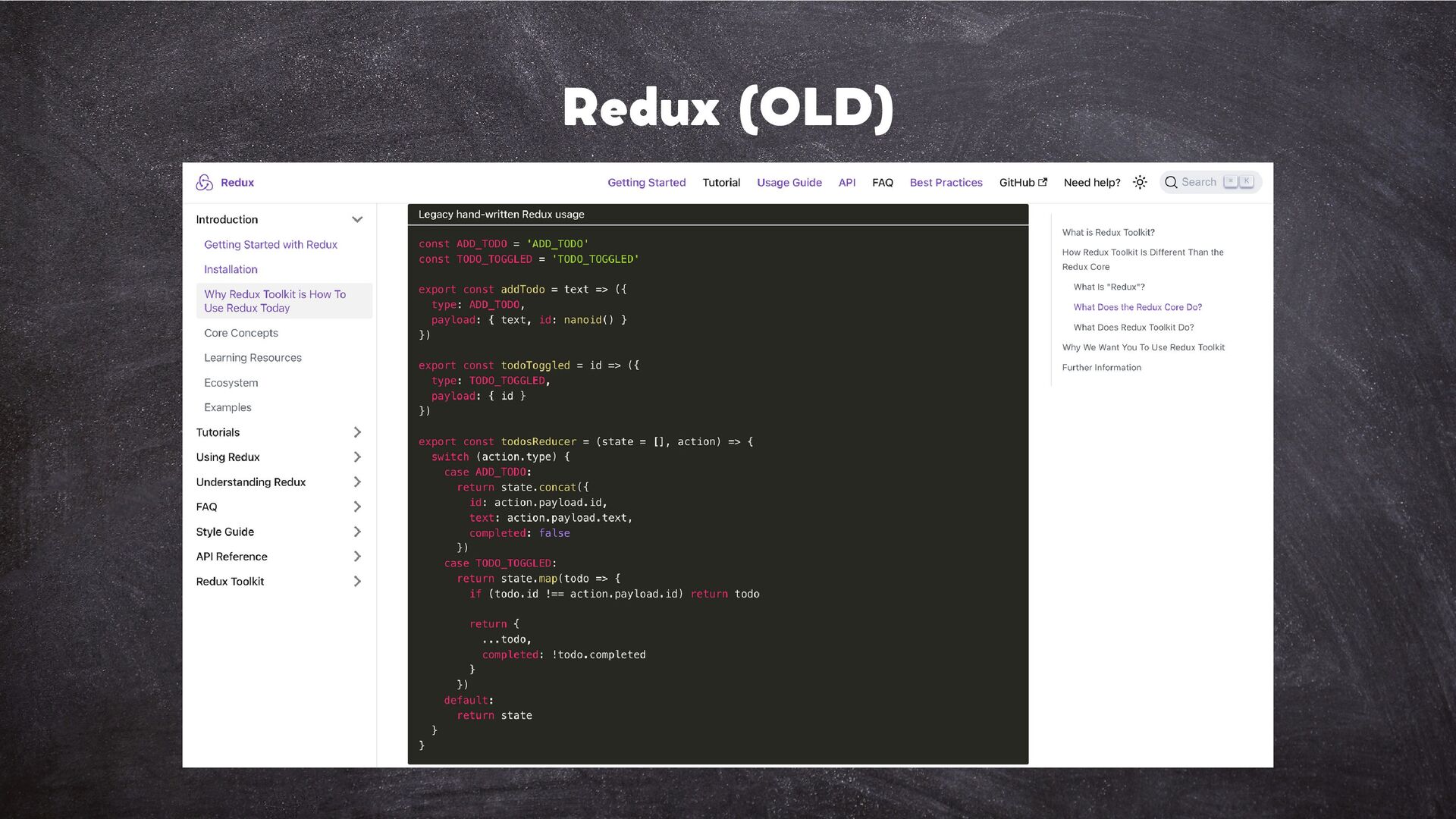The width and height of the screenshot is (1456, 819).
Task: Select Style Guide sidebar category
Action: click(x=225, y=532)
